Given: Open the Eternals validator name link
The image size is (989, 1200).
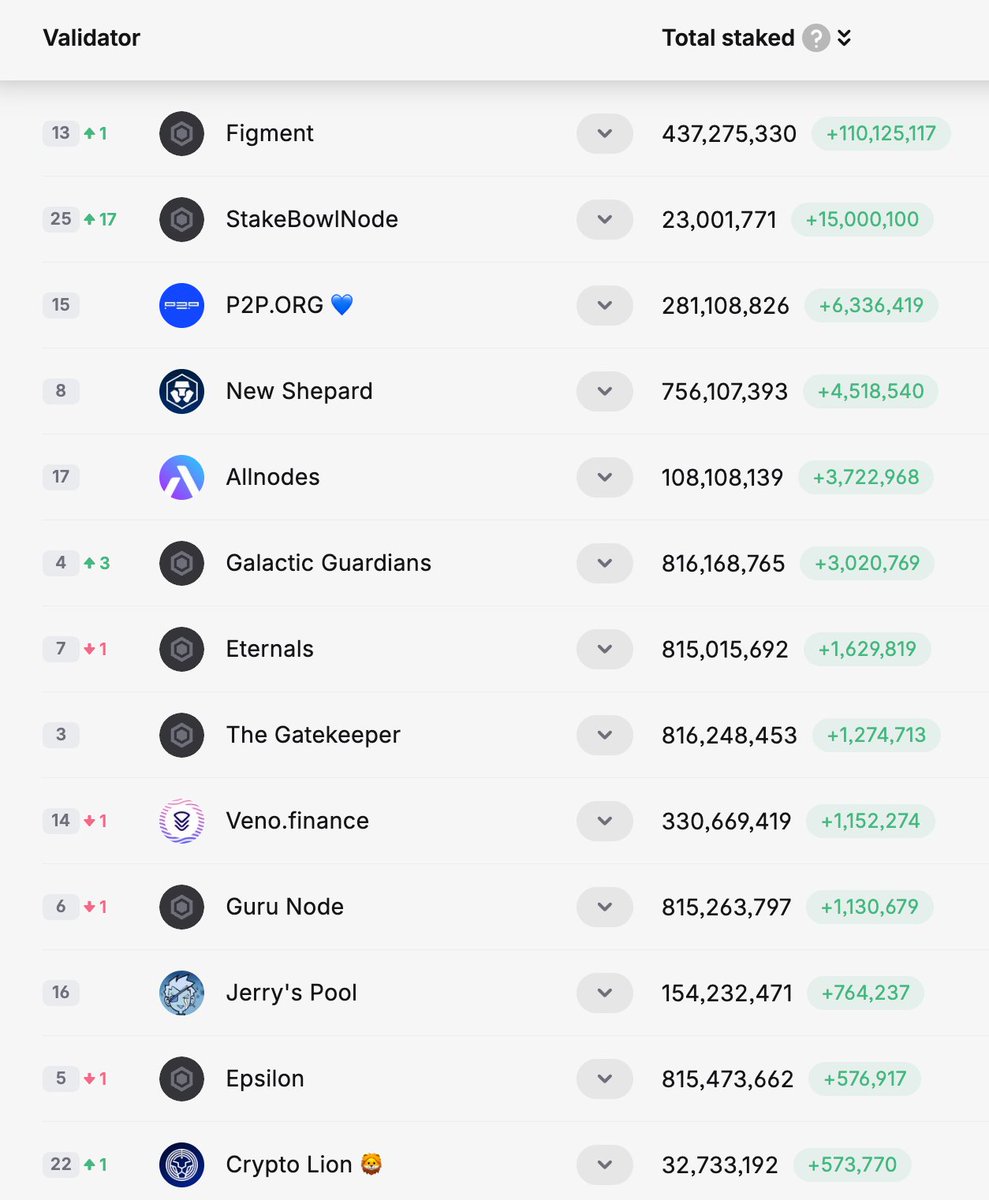Looking at the screenshot, I should click(x=270, y=649).
